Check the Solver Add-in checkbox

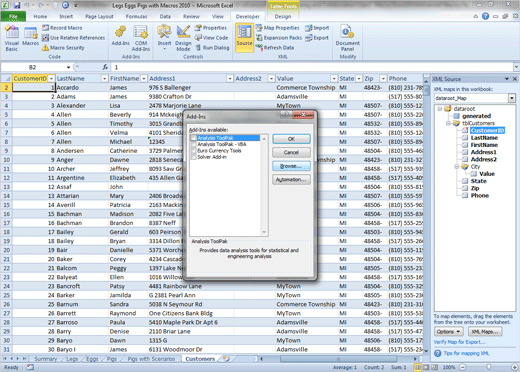click(193, 157)
